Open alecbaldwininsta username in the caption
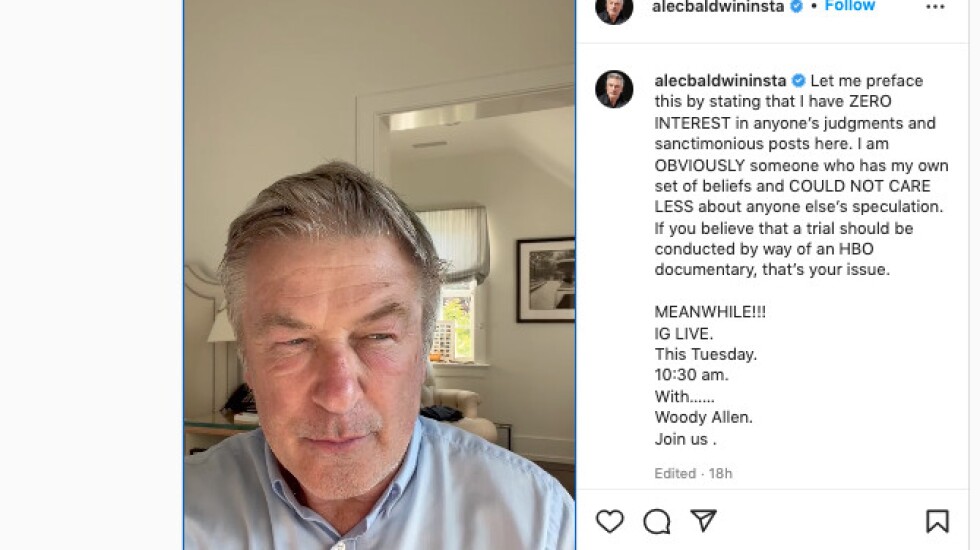This screenshot has width=980, height=550. (720, 81)
